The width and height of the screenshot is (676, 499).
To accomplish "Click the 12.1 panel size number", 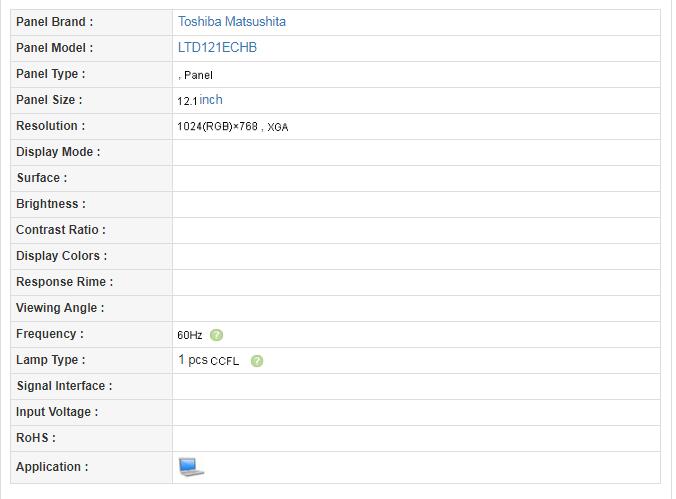I will (x=187, y=101).
